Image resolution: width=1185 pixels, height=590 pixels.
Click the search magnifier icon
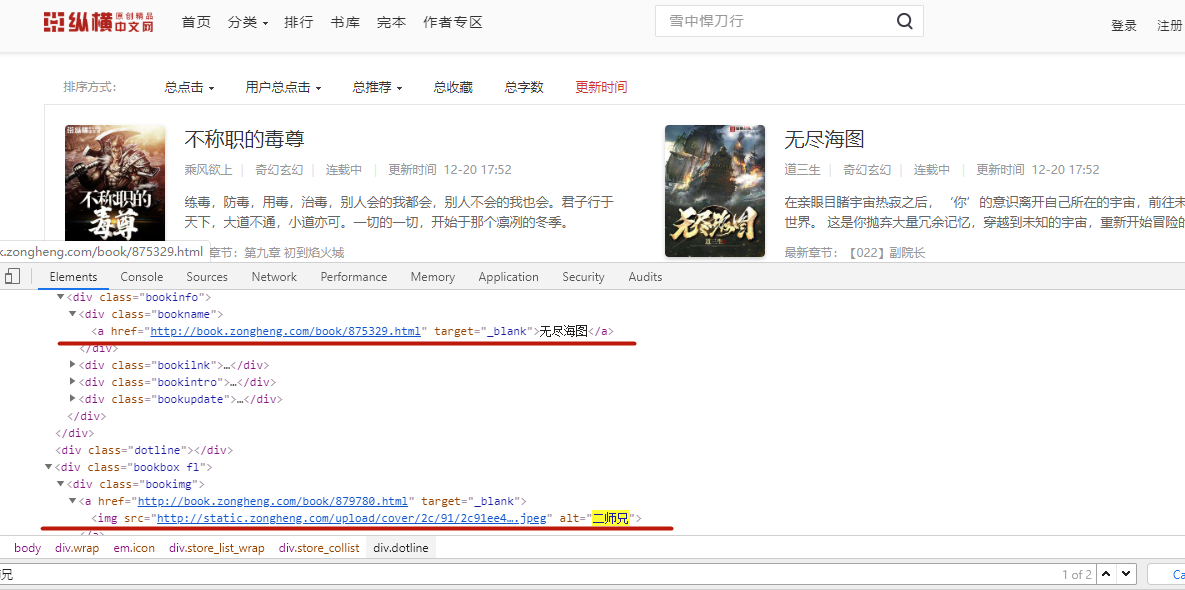point(905,21)
